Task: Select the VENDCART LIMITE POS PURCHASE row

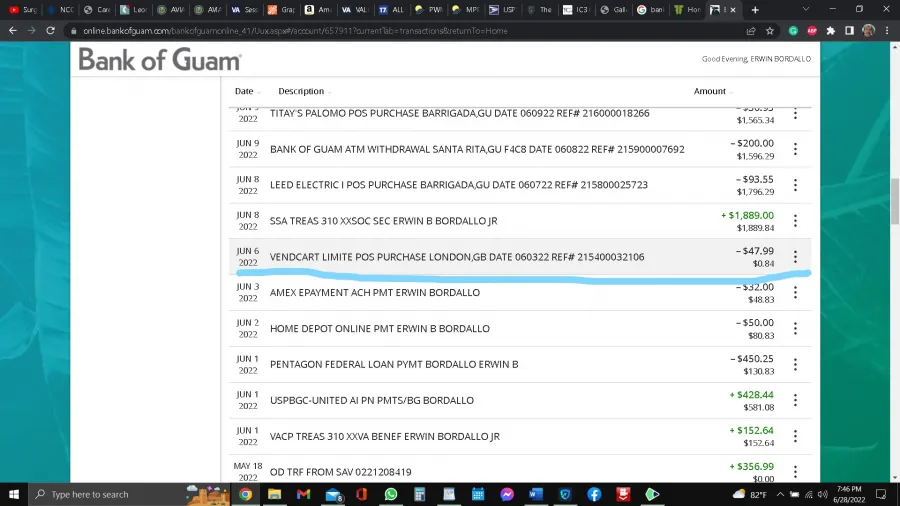Action: pyautogui.click(x=520, y=256)
